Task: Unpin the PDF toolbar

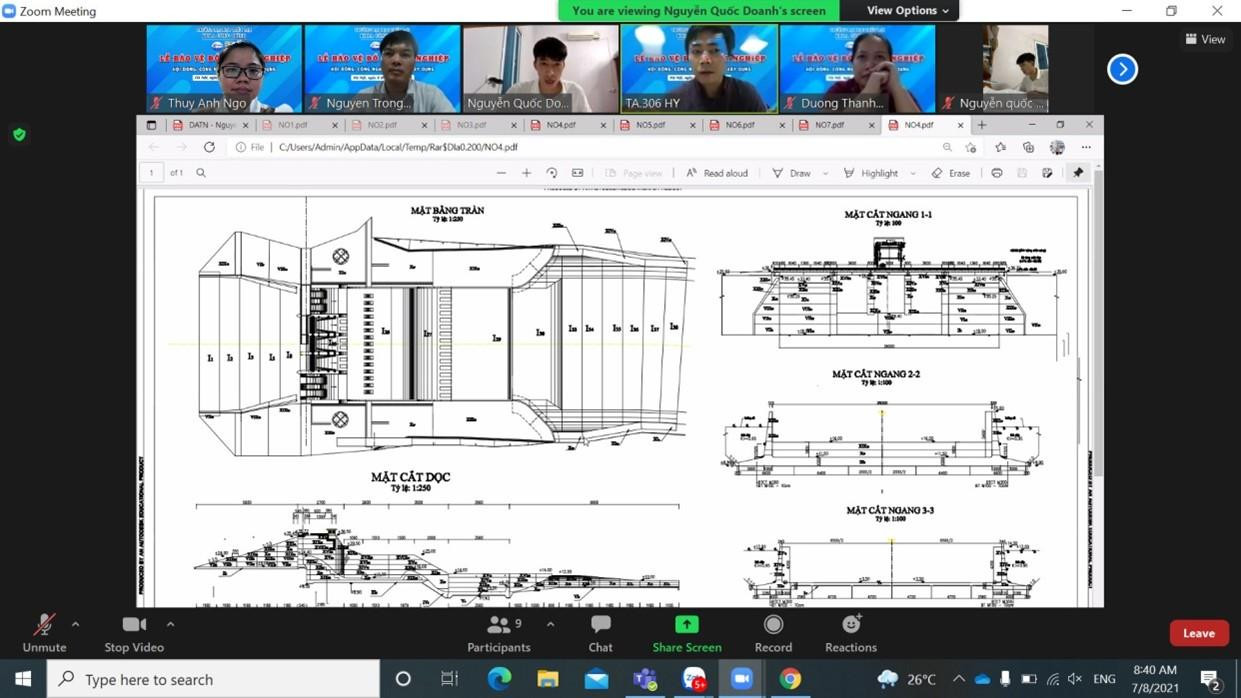Action: [x=1077, y=172]
